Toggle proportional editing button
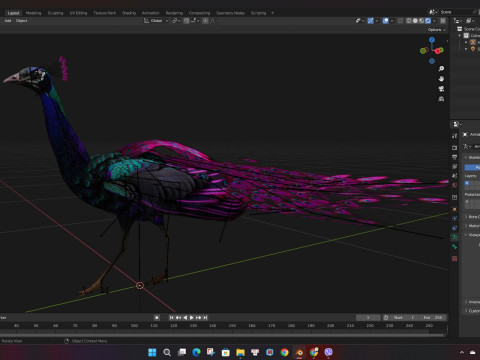Image resolution: width=480 pixels, height=360 pixels. pyautogui.click(x=206, y=21)
